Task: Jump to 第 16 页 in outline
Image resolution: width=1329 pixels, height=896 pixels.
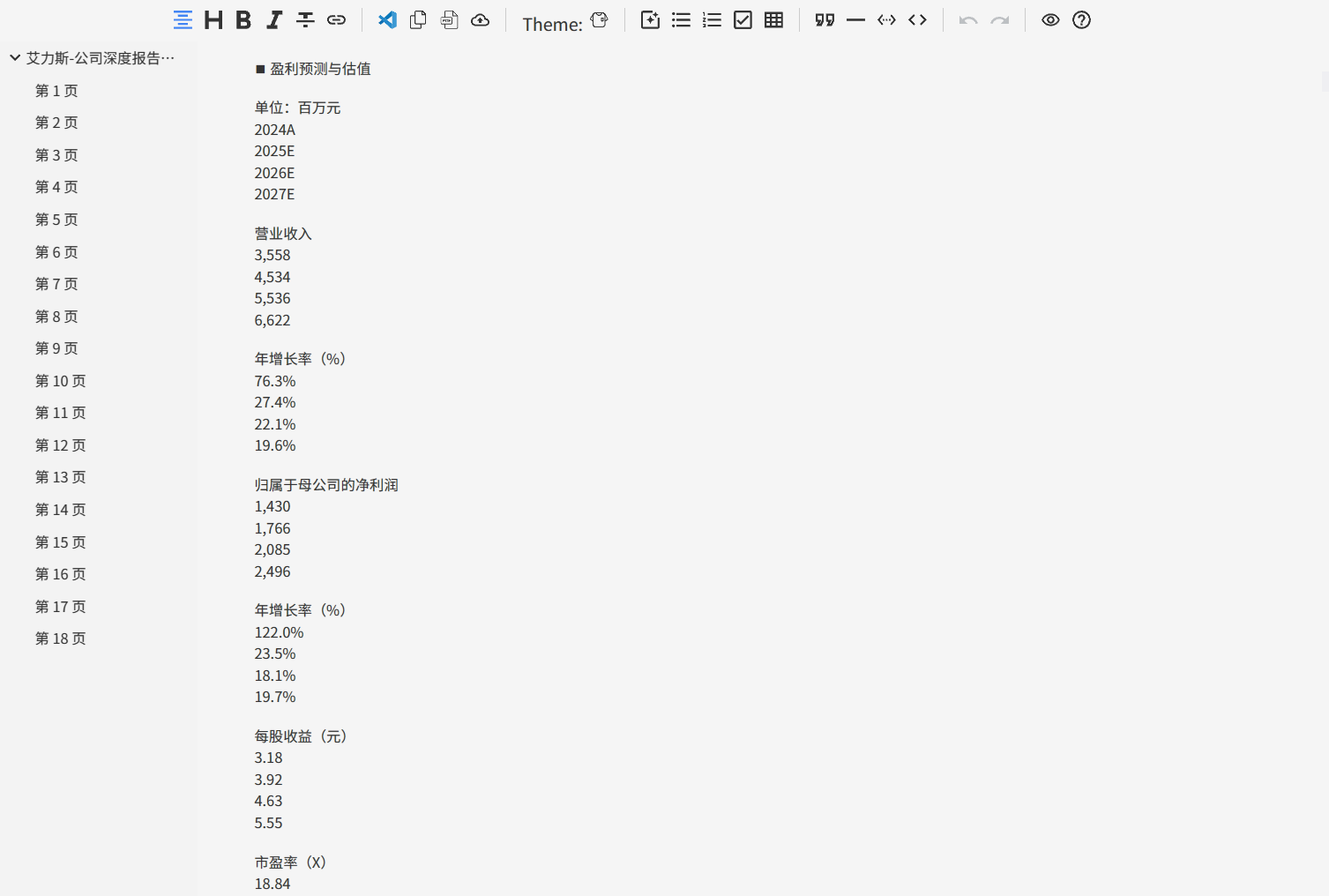Action: coord(61,574)
